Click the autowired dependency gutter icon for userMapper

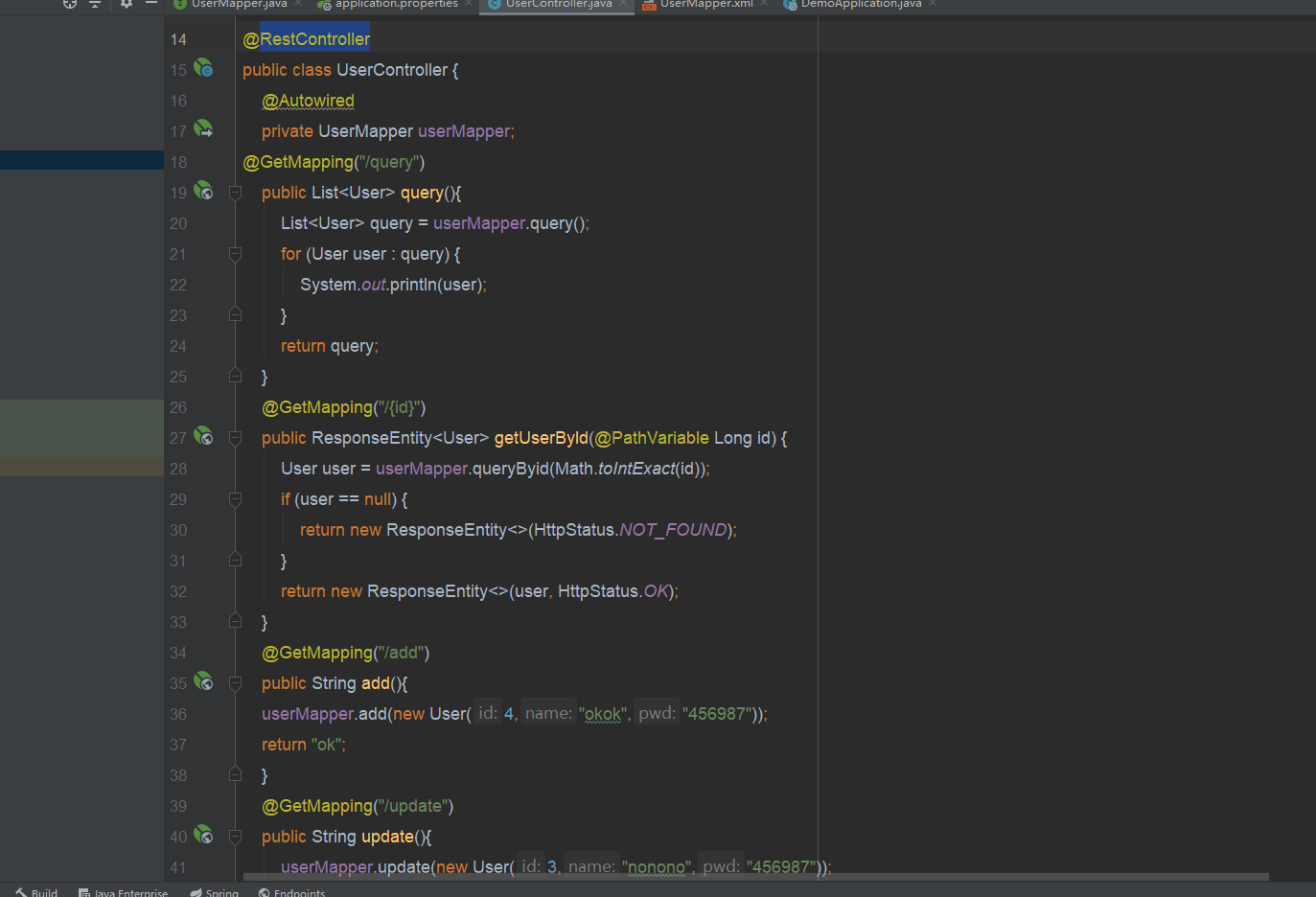click(x=203, y=128)
